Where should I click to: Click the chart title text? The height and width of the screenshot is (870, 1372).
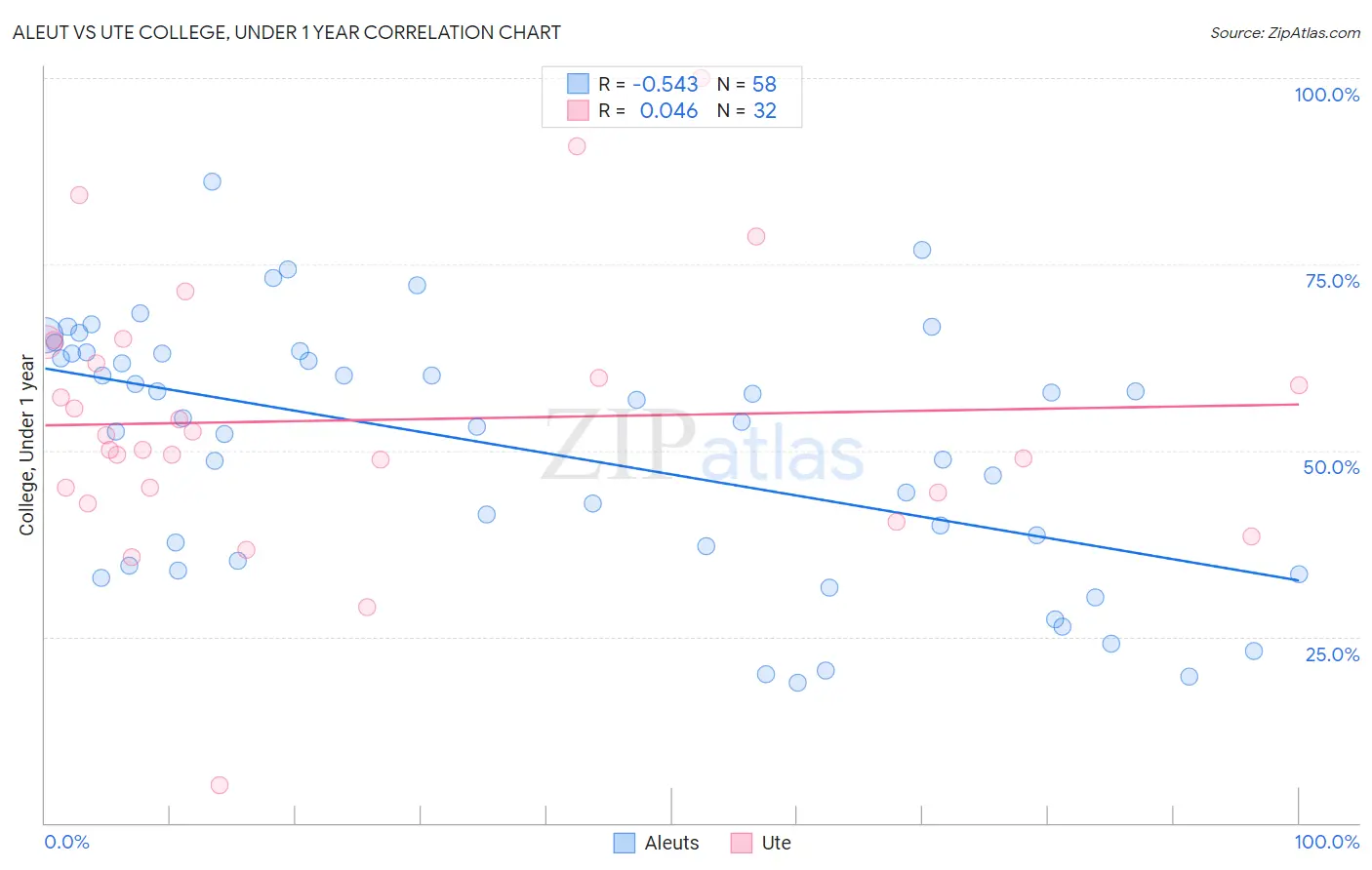[287, 32]
